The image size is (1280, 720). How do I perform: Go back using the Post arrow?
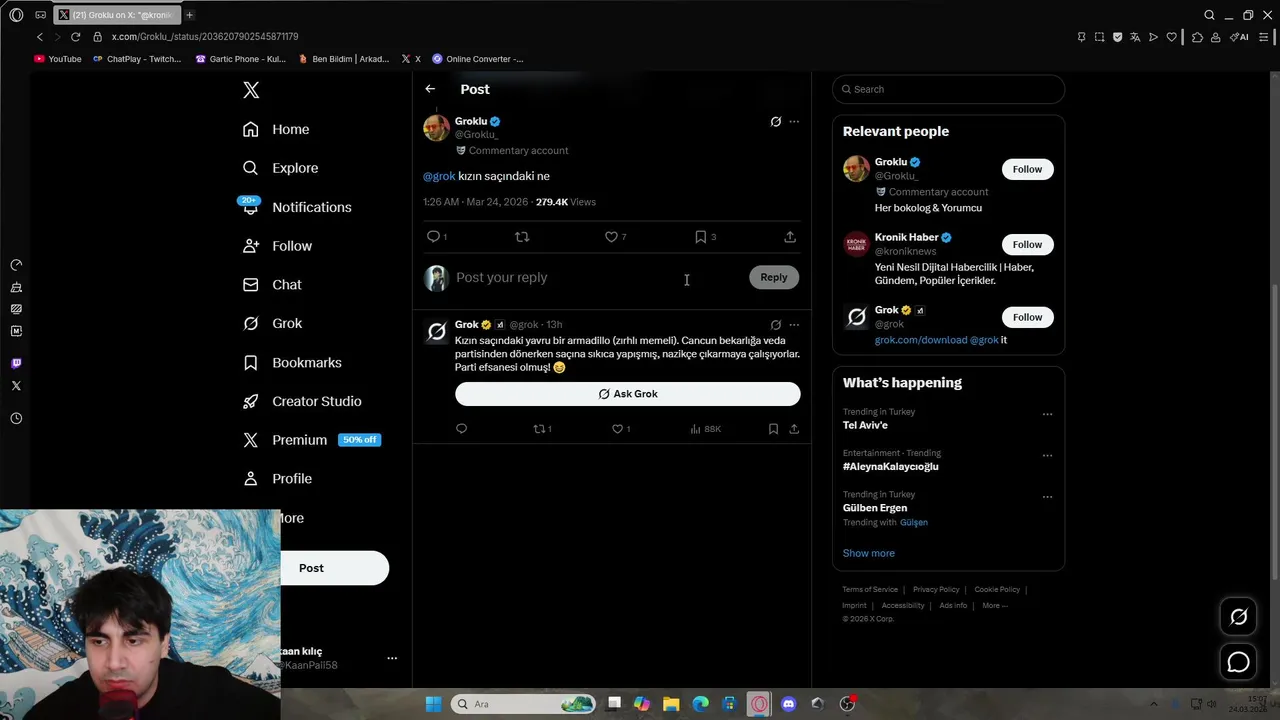430,89
